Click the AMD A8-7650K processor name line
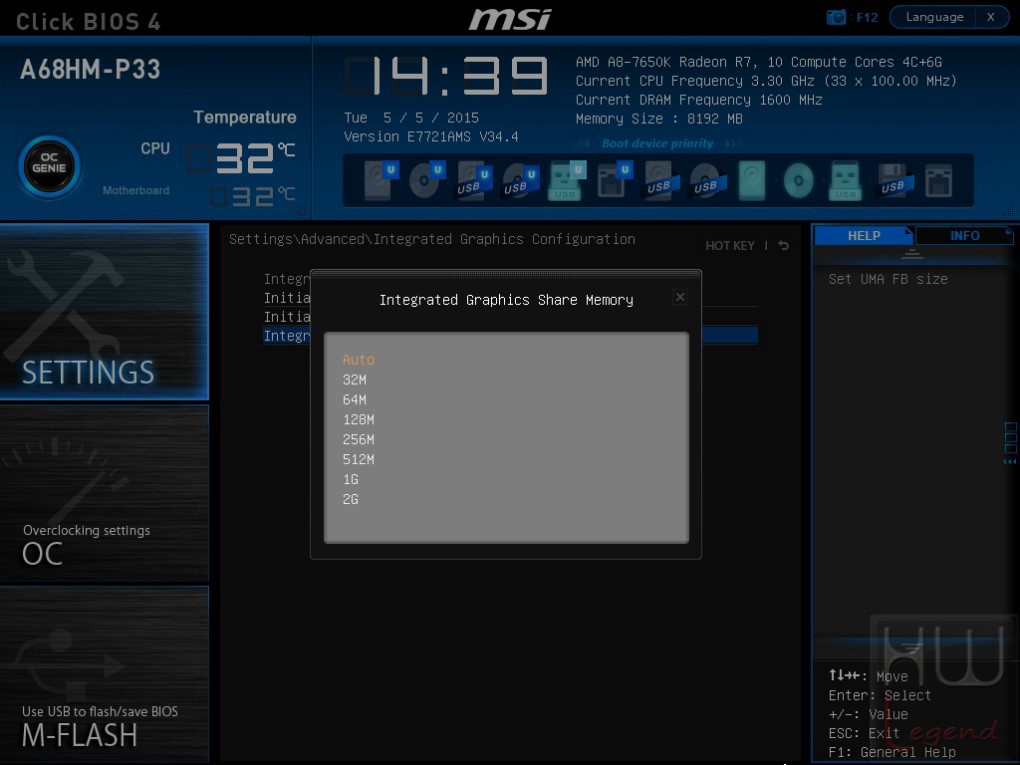1020x765 pixels. coord(758,62)
